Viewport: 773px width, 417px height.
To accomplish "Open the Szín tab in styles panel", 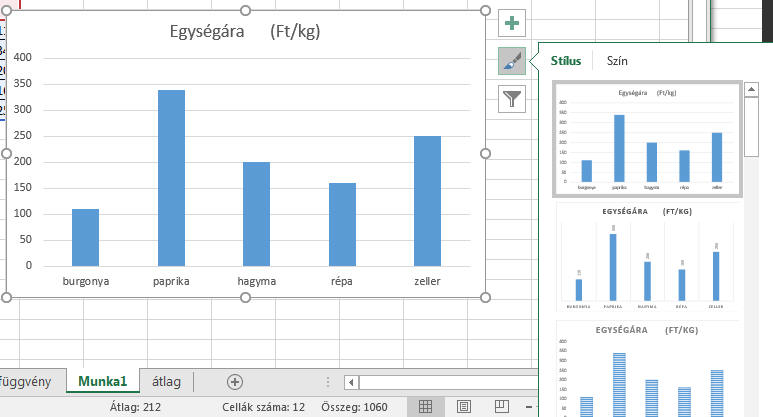I will (x=618, y=61).
